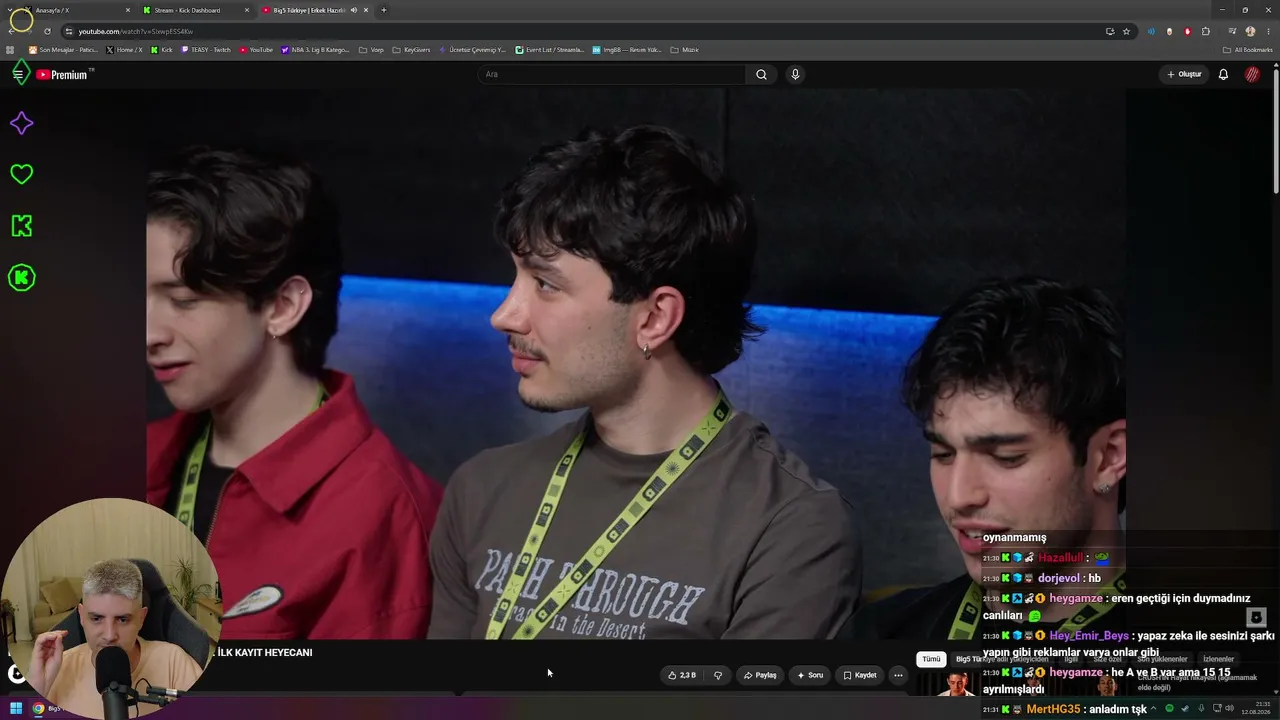Mute the Big5 Türkiye tab audio

click(x=353, y=10)
